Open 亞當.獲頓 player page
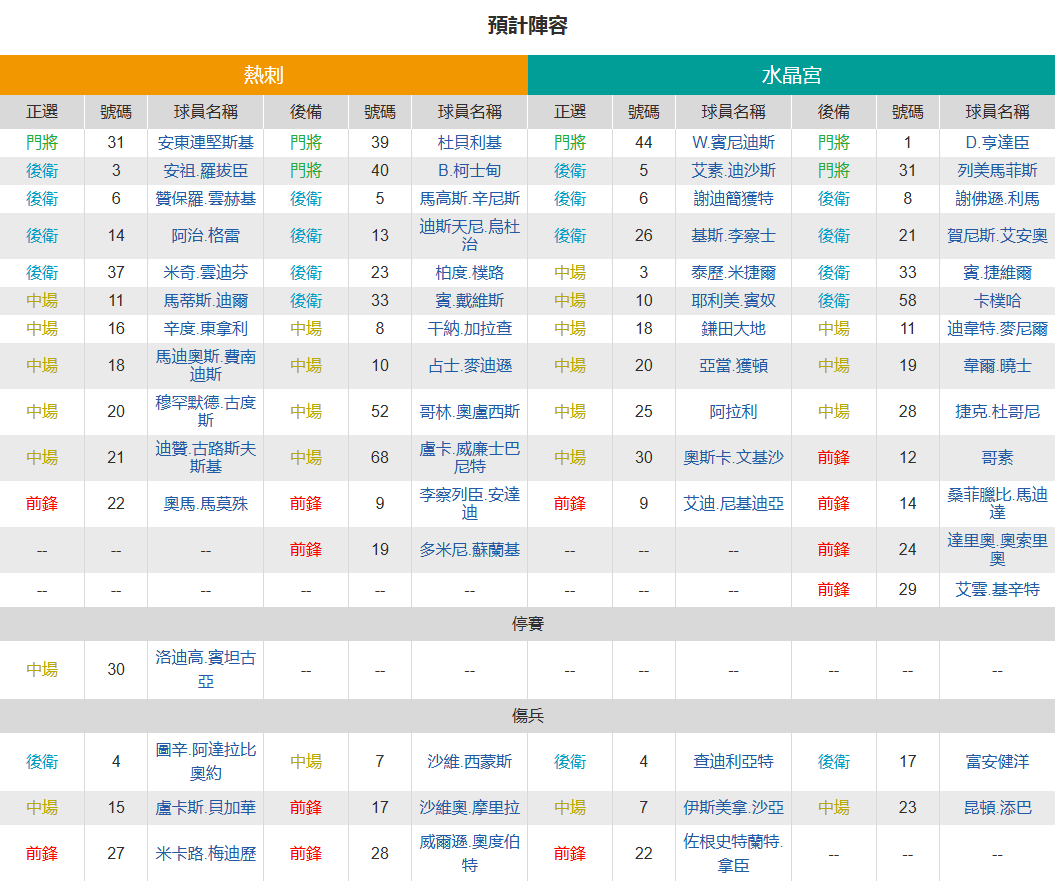Screen dimensions: 1055x881 733,365
